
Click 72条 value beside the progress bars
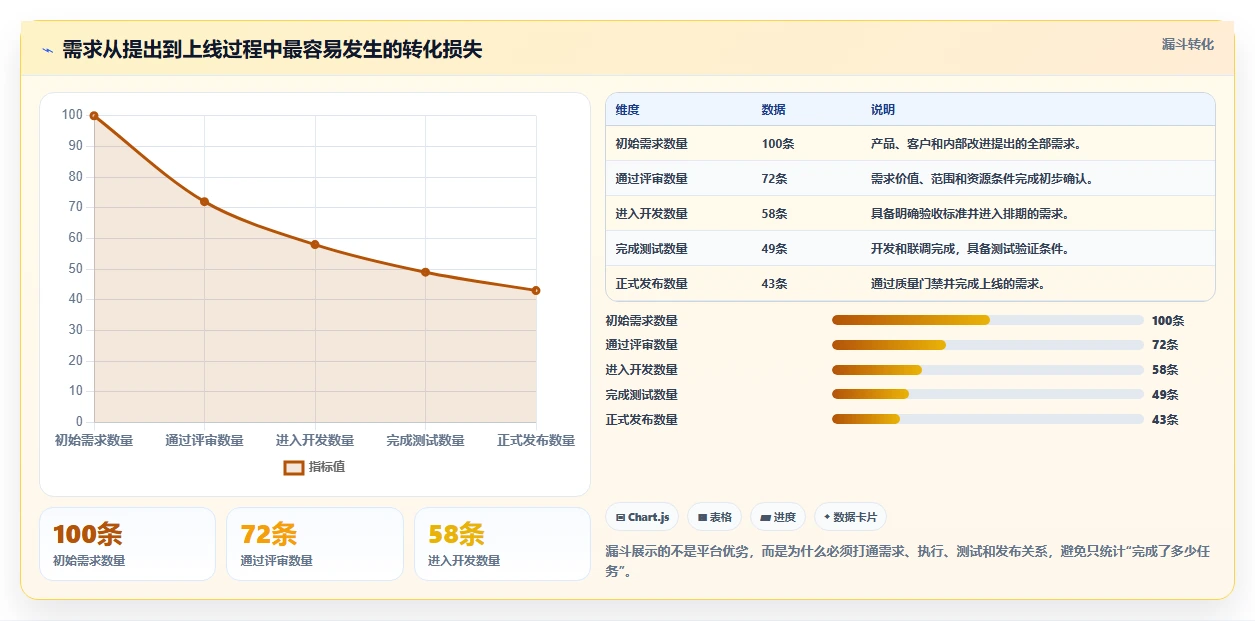click(x=1165, y=345)
